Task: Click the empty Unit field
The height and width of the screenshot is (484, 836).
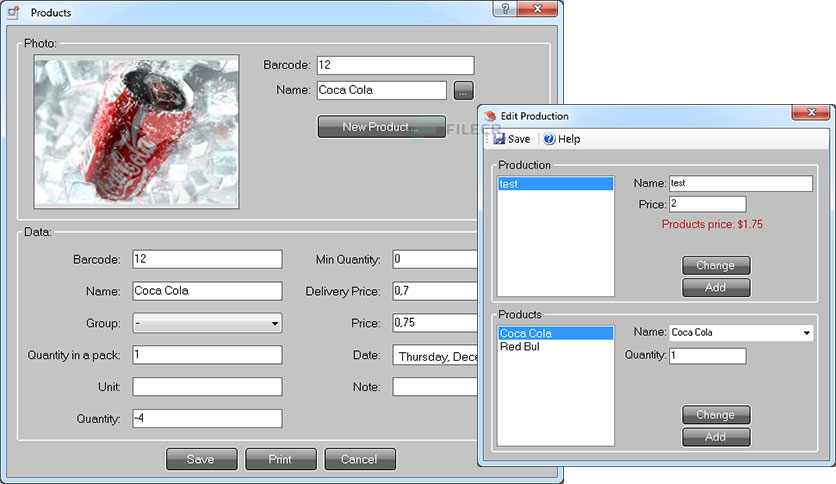Action: (x=207, y=387)
